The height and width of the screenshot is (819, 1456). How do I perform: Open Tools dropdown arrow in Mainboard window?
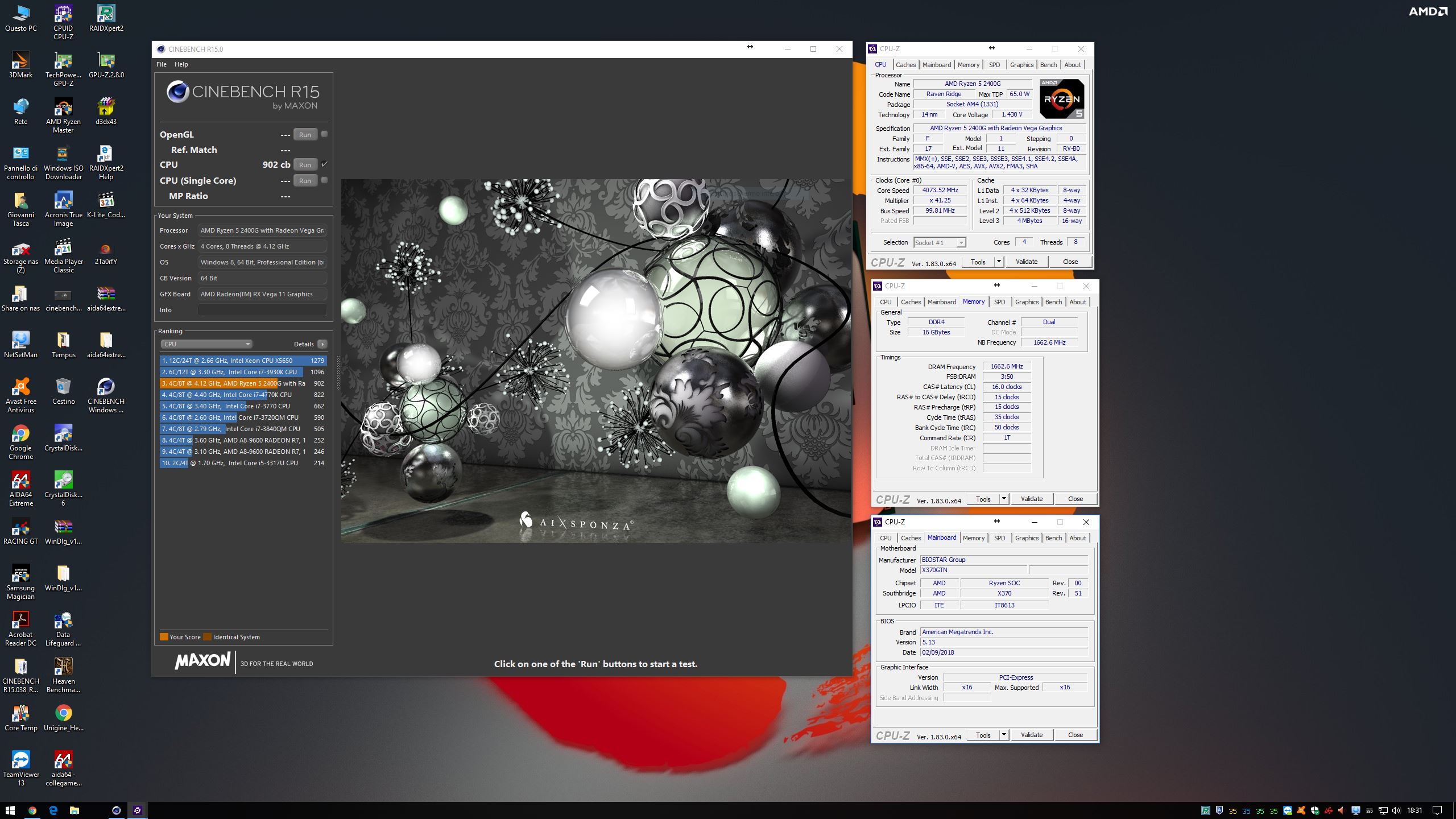[x=1004, y=735]
